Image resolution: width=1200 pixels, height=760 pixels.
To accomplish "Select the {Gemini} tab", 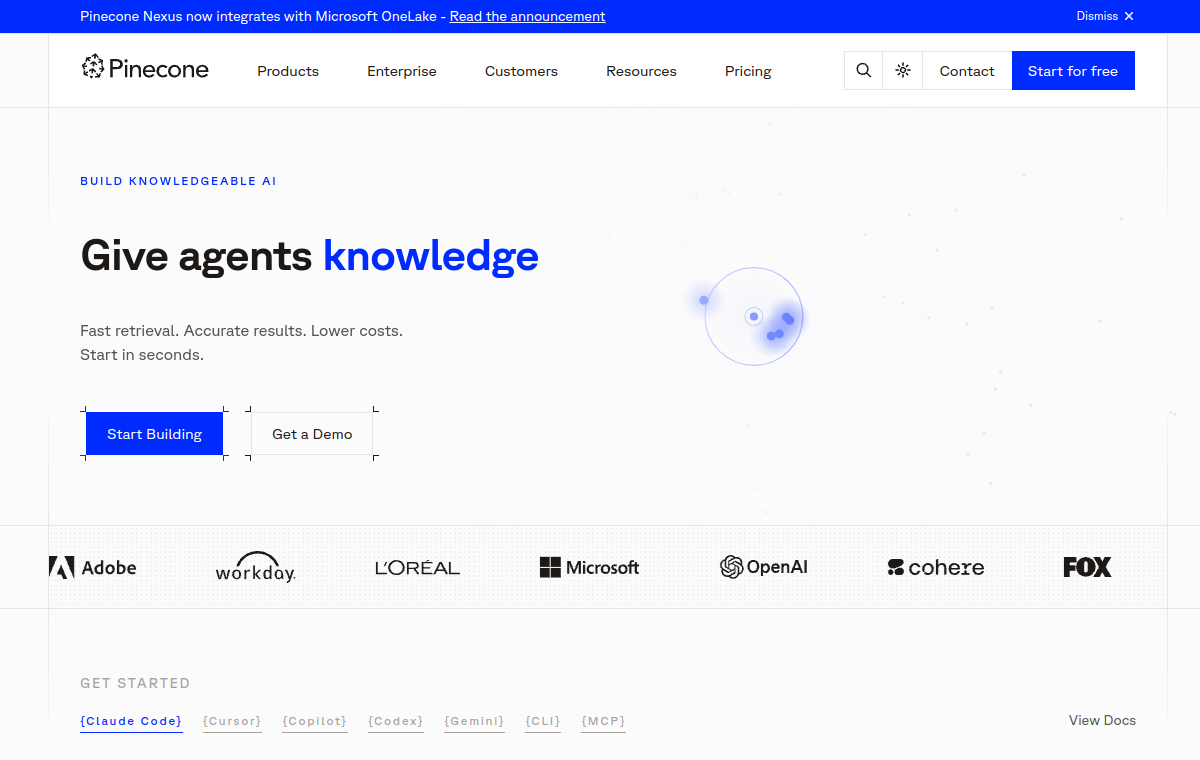I will point(474,721).
